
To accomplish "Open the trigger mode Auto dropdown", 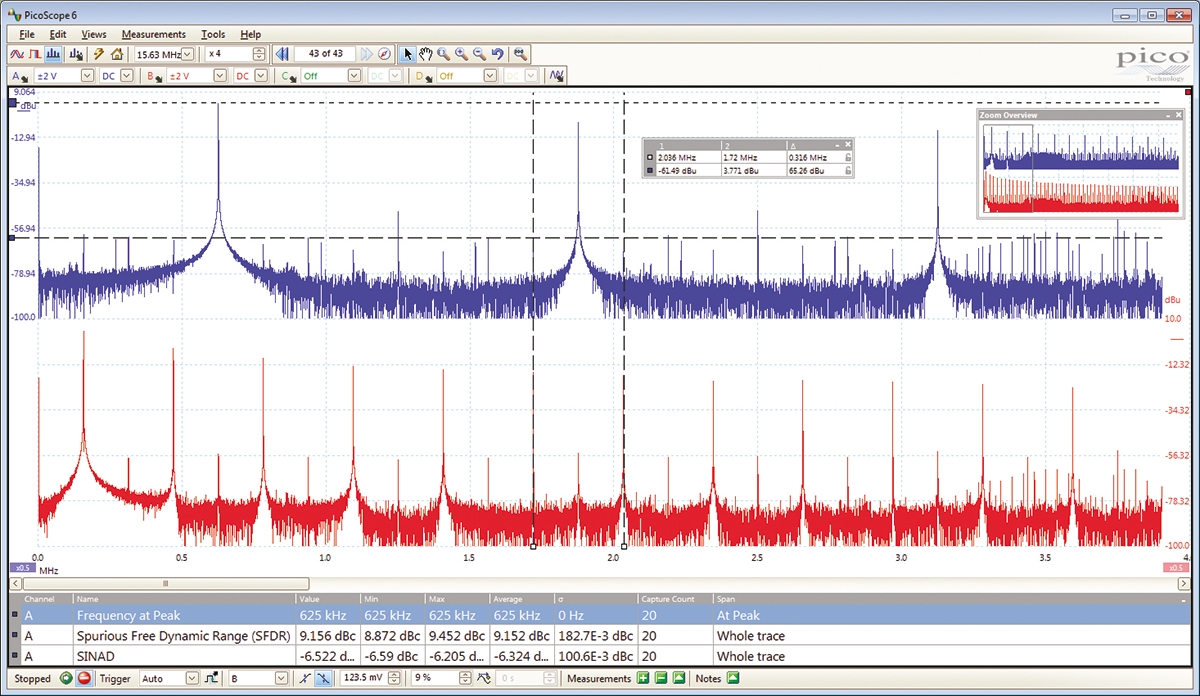I will [191, 678].
